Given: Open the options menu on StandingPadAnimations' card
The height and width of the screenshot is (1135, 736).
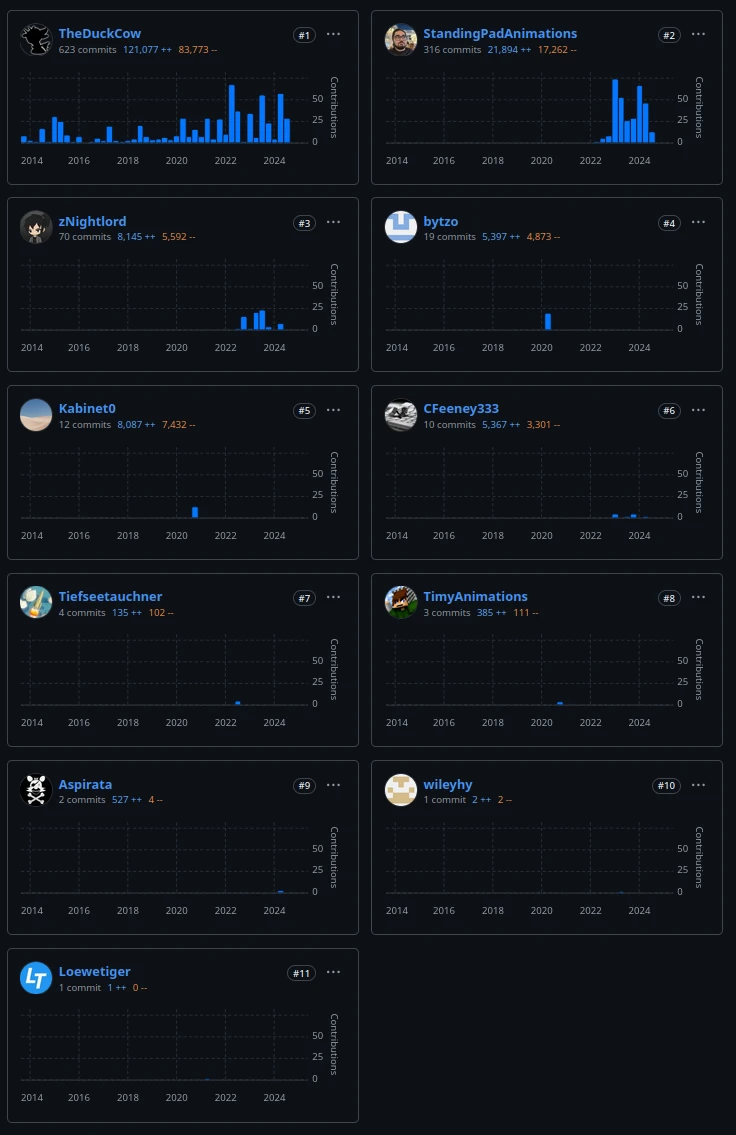Looking at the screenshot, I should (x=698, y=34).
